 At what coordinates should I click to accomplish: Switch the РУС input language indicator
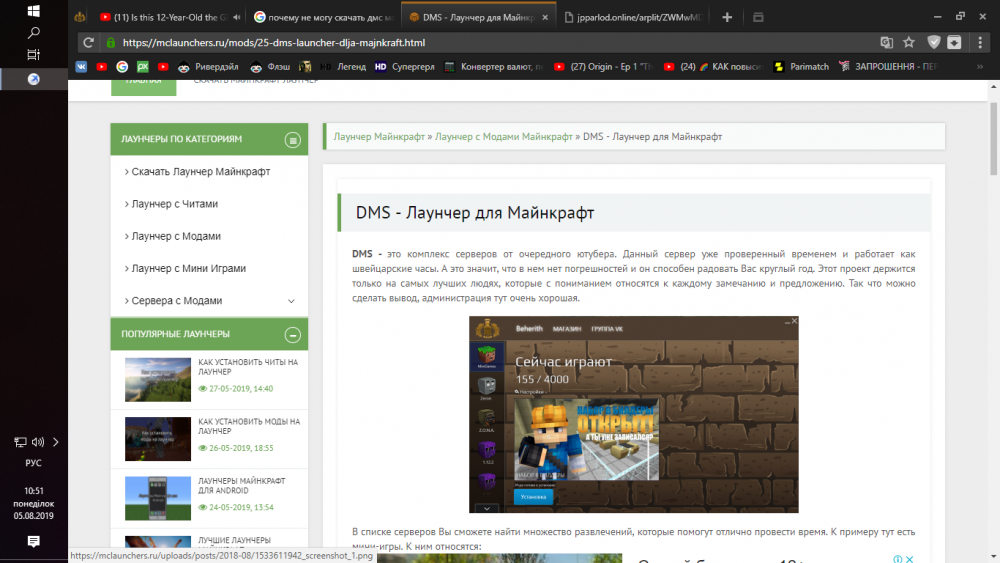coord(34,463)
